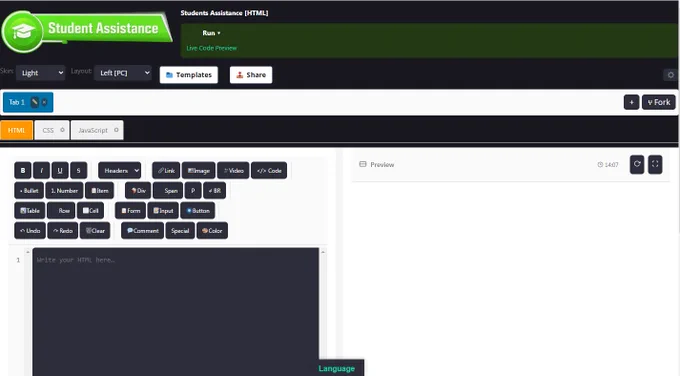Image resolution: width=680 pixels, height=376 pixels.
Task: Open CSS tab settings gear
Action: pyautogui.click(x=62, y=130)
